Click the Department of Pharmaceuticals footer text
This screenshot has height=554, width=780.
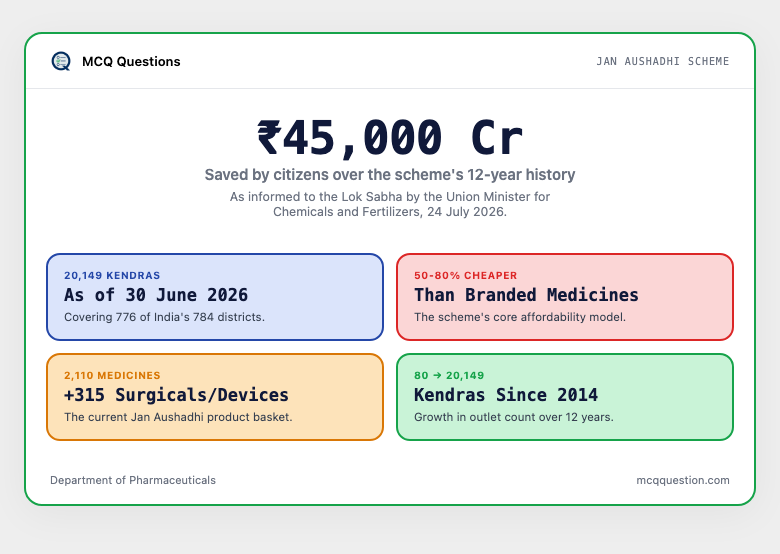[x=133, y=480]
